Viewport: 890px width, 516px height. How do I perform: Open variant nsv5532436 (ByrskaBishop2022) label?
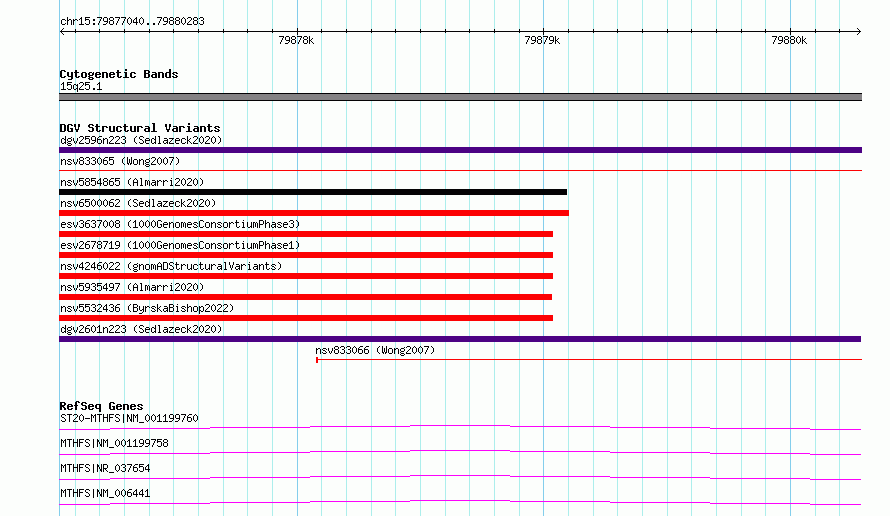click(x=147, y=308)
